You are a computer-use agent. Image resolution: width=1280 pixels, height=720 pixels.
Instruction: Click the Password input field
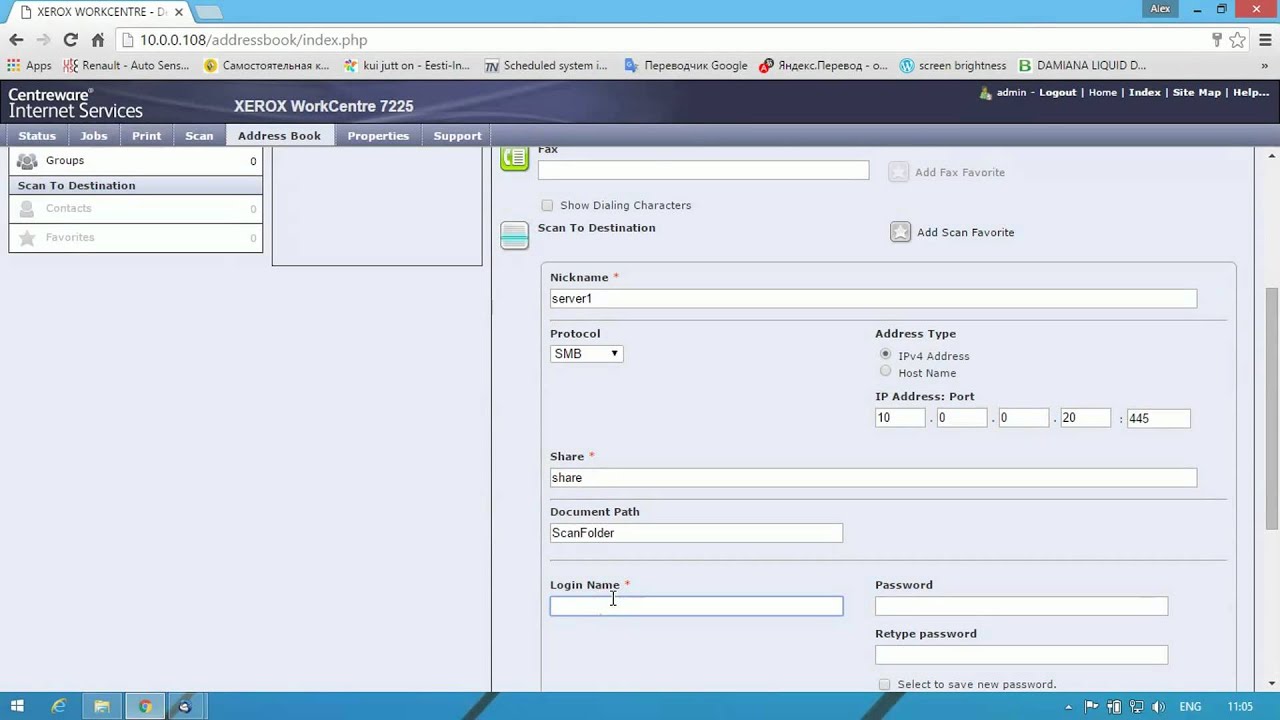click(x=1021, y=606)
